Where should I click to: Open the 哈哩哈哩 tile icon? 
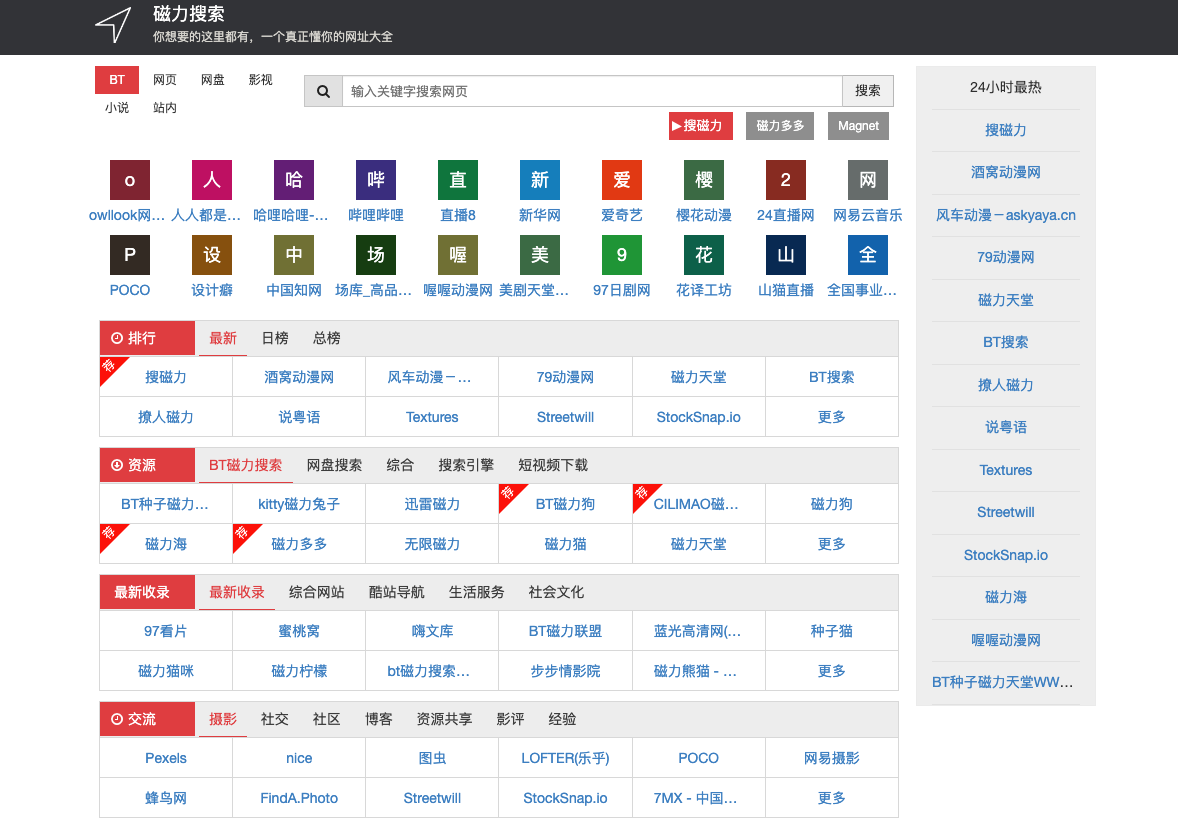(x=294, y=180)
